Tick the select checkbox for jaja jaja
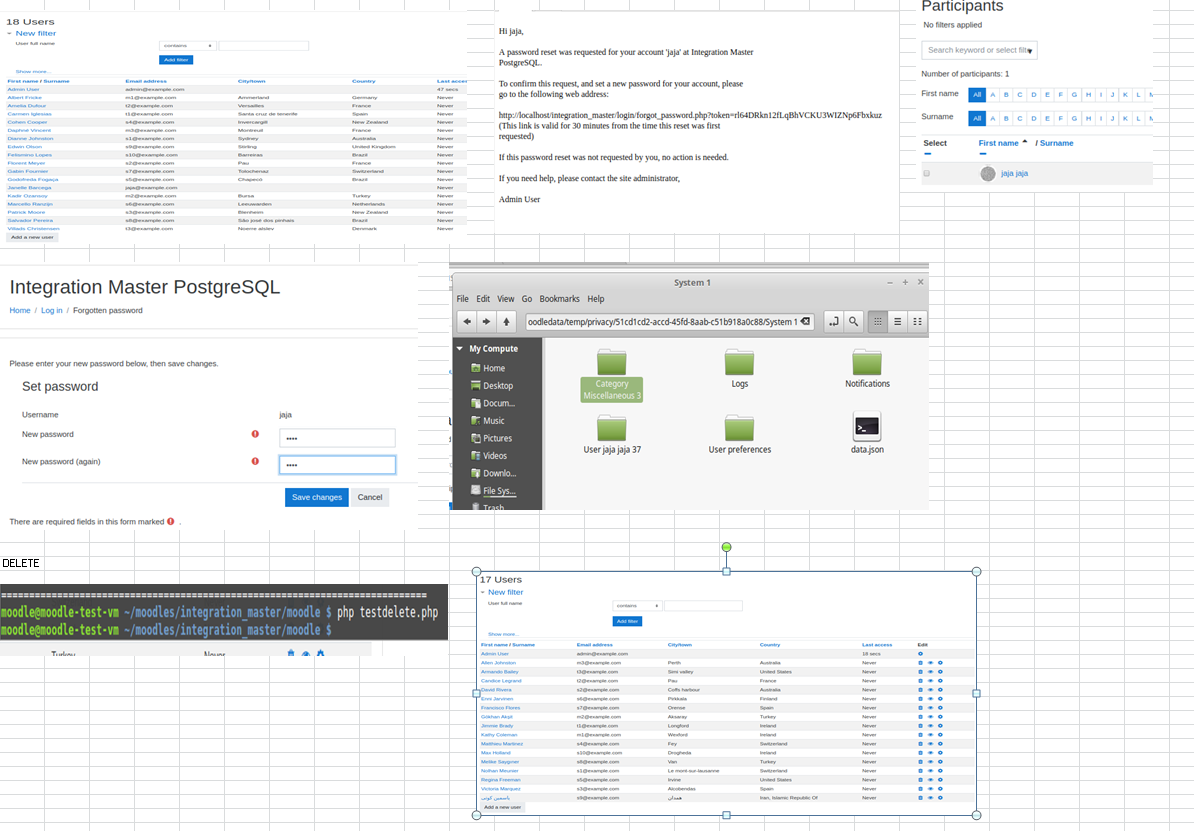The width and height of the screenshot is (1194, 831). point(927,174)
